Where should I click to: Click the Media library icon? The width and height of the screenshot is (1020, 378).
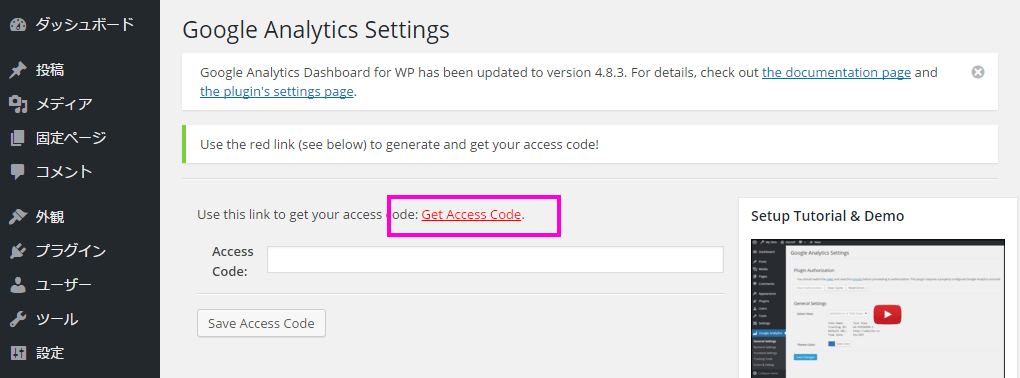(18, 104)
